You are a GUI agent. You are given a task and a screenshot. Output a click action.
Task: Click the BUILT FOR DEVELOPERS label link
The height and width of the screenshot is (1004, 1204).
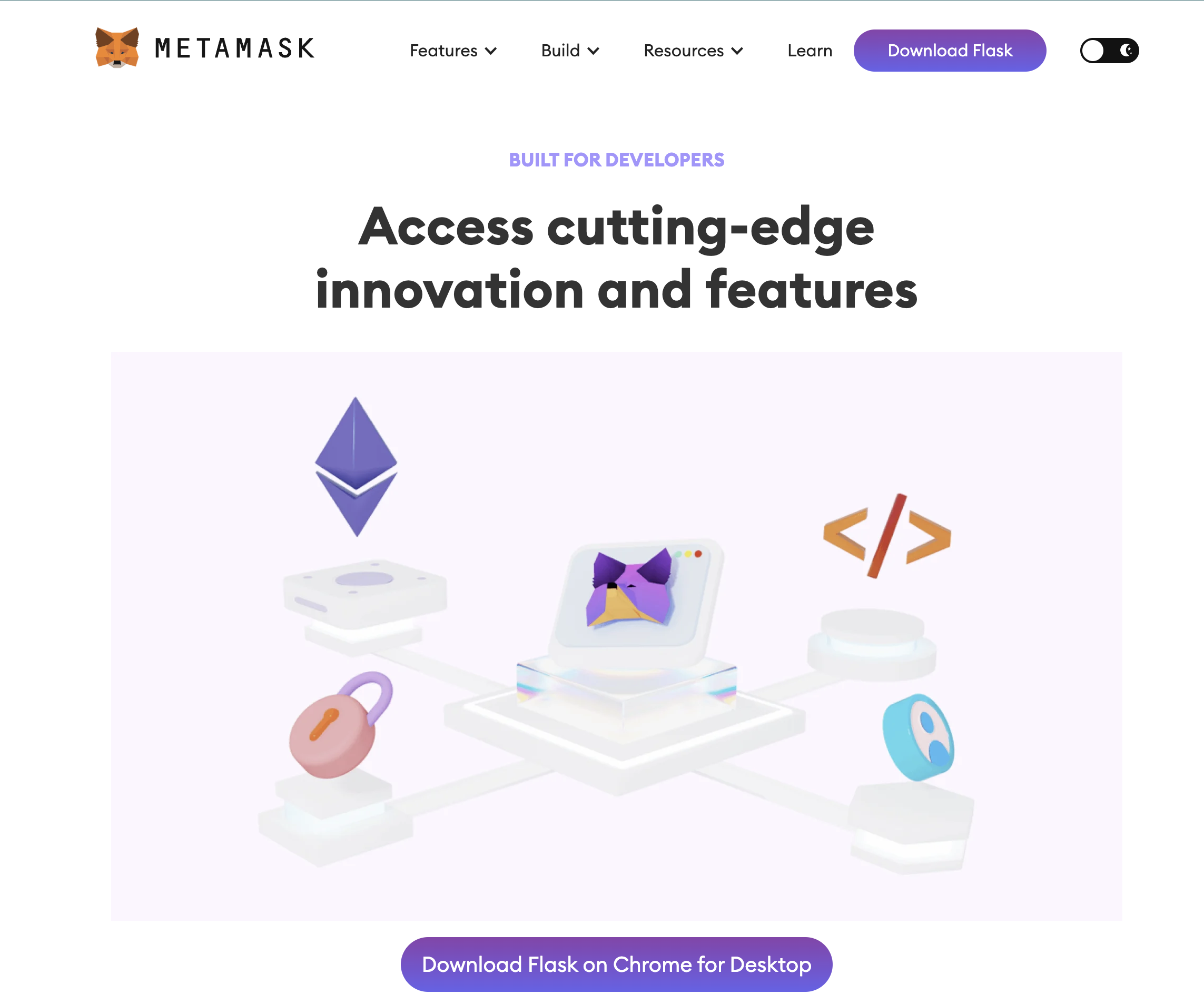point(617,159)
